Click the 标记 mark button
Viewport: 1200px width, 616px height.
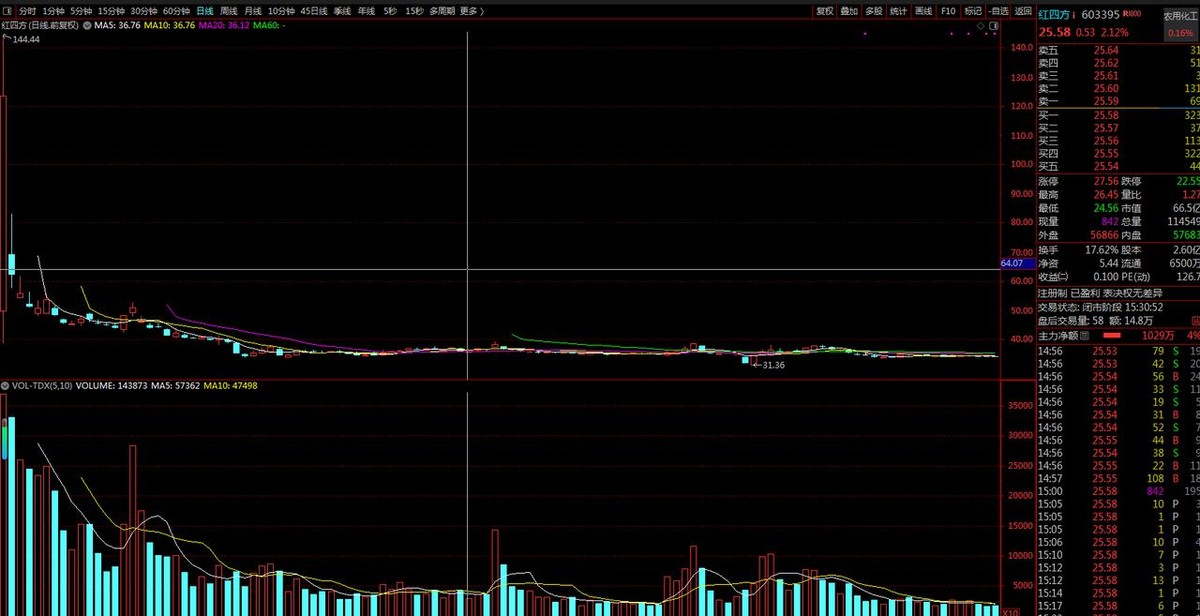[x=973, y=11]
